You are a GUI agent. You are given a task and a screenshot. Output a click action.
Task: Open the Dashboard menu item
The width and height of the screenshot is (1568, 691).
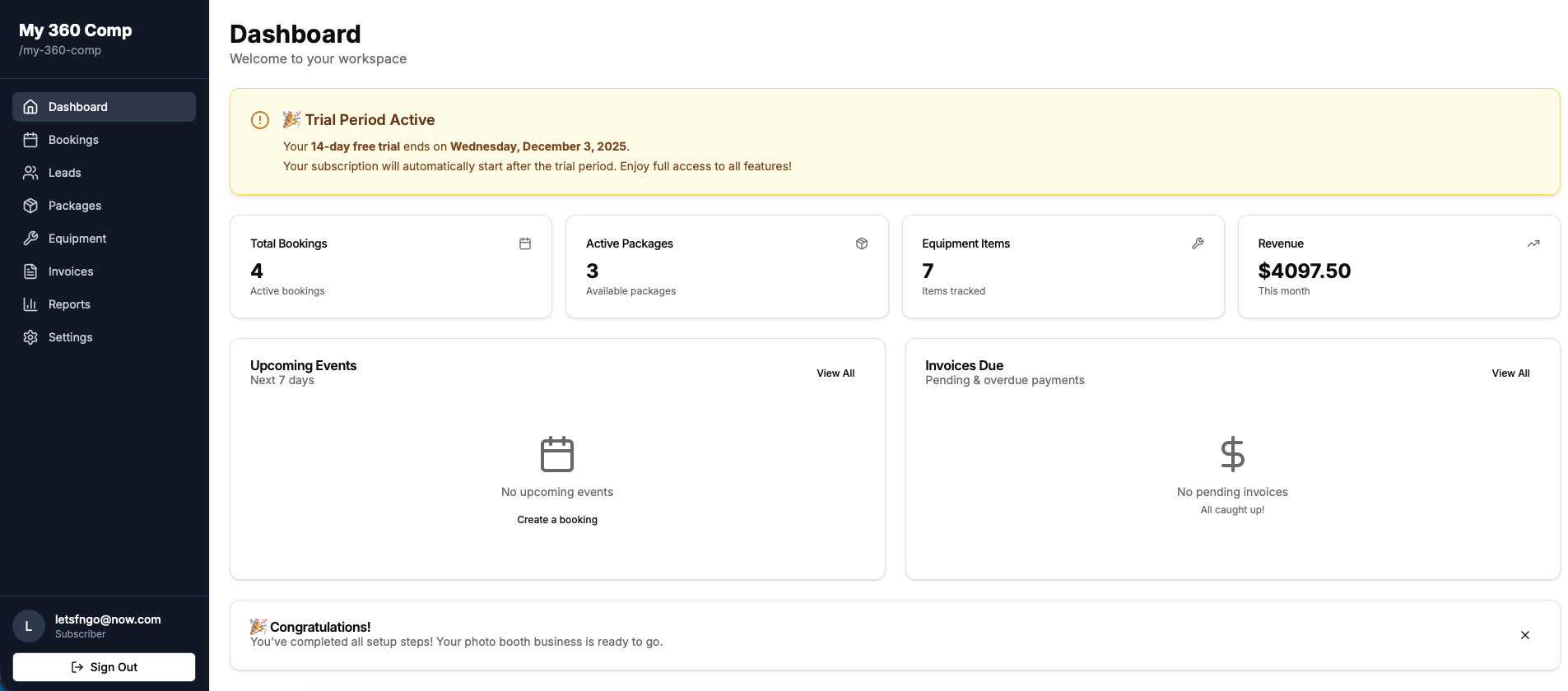pos(104,107)
